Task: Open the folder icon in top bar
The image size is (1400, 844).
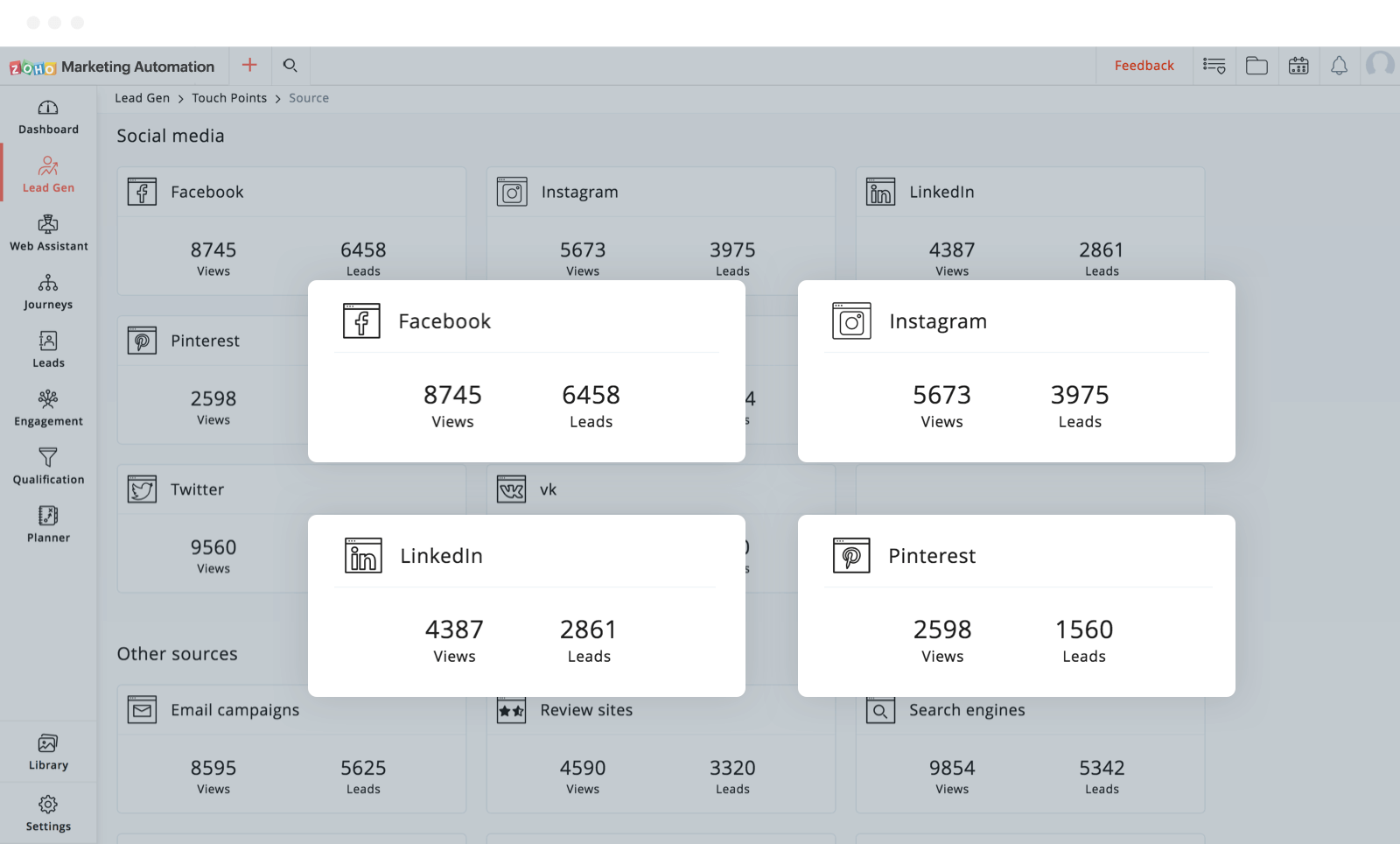Action: 1256,66
